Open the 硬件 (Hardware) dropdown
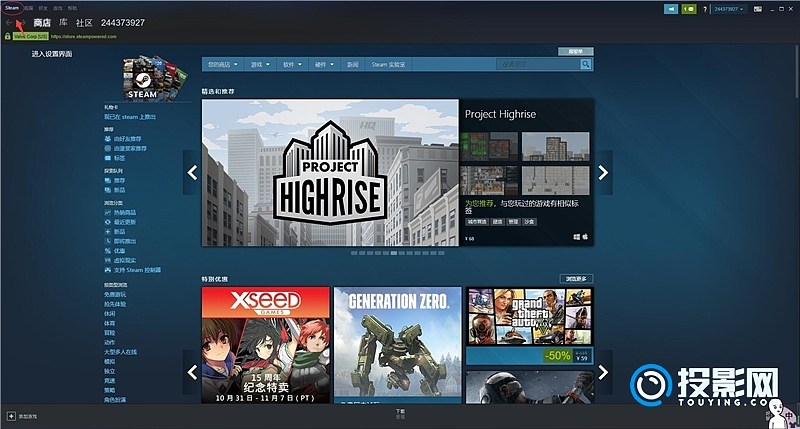The height and width of the screenshot is (429, 800). click(324, 64)
